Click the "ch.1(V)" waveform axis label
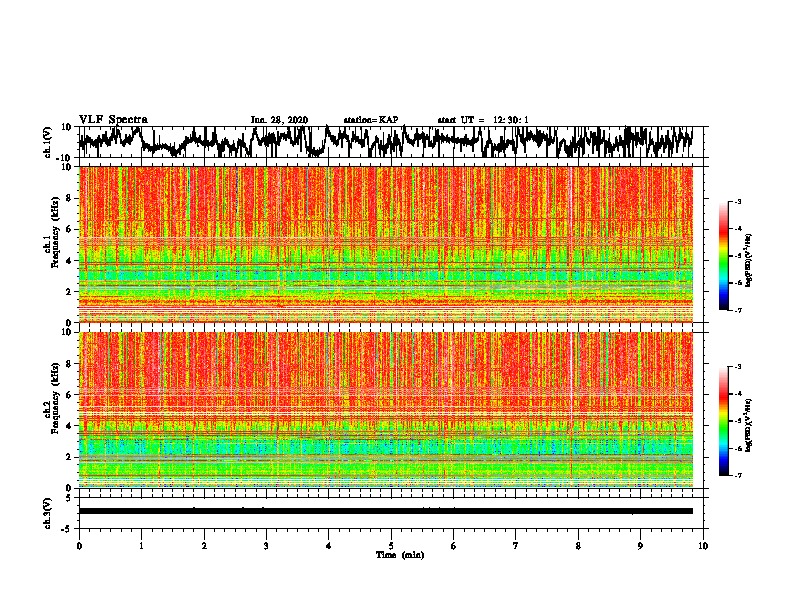The width and height of the screenshot is (792, 612). (x=48, y=142)
